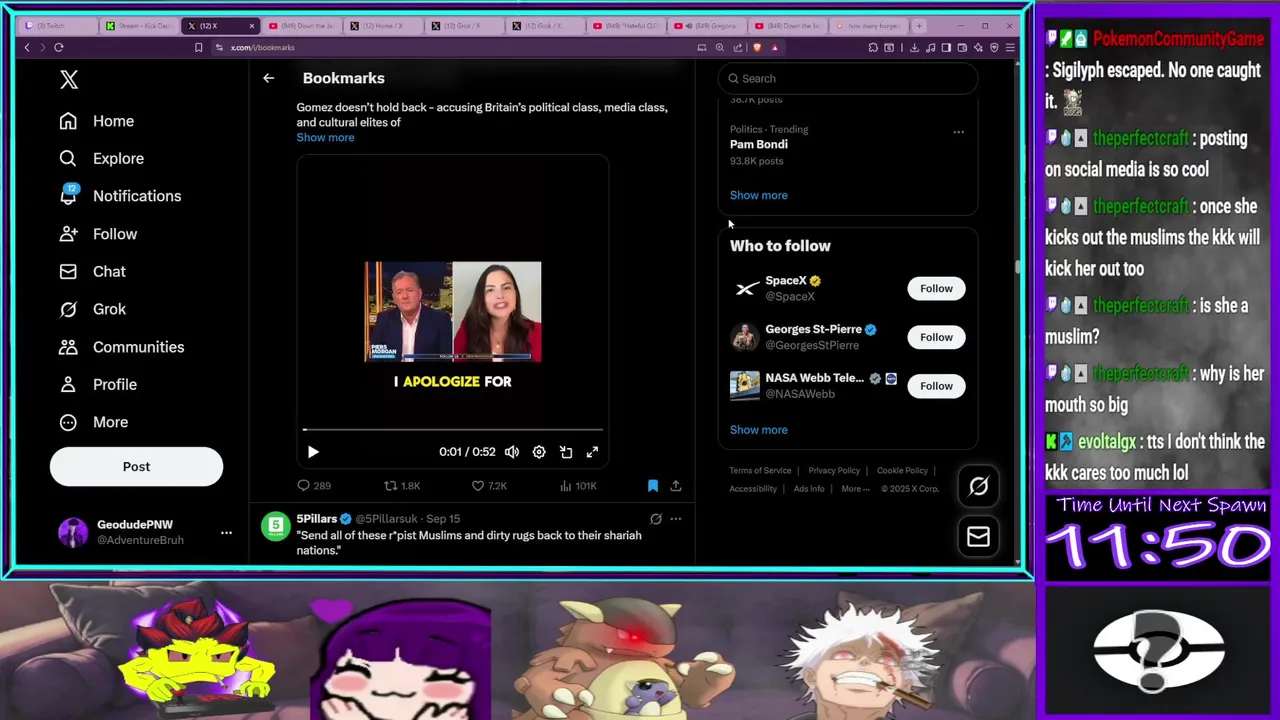The height and width of the screenshot is (720, 1280).
Task: Click the GeodudePNW profile avatar
Action: point(73,532)
